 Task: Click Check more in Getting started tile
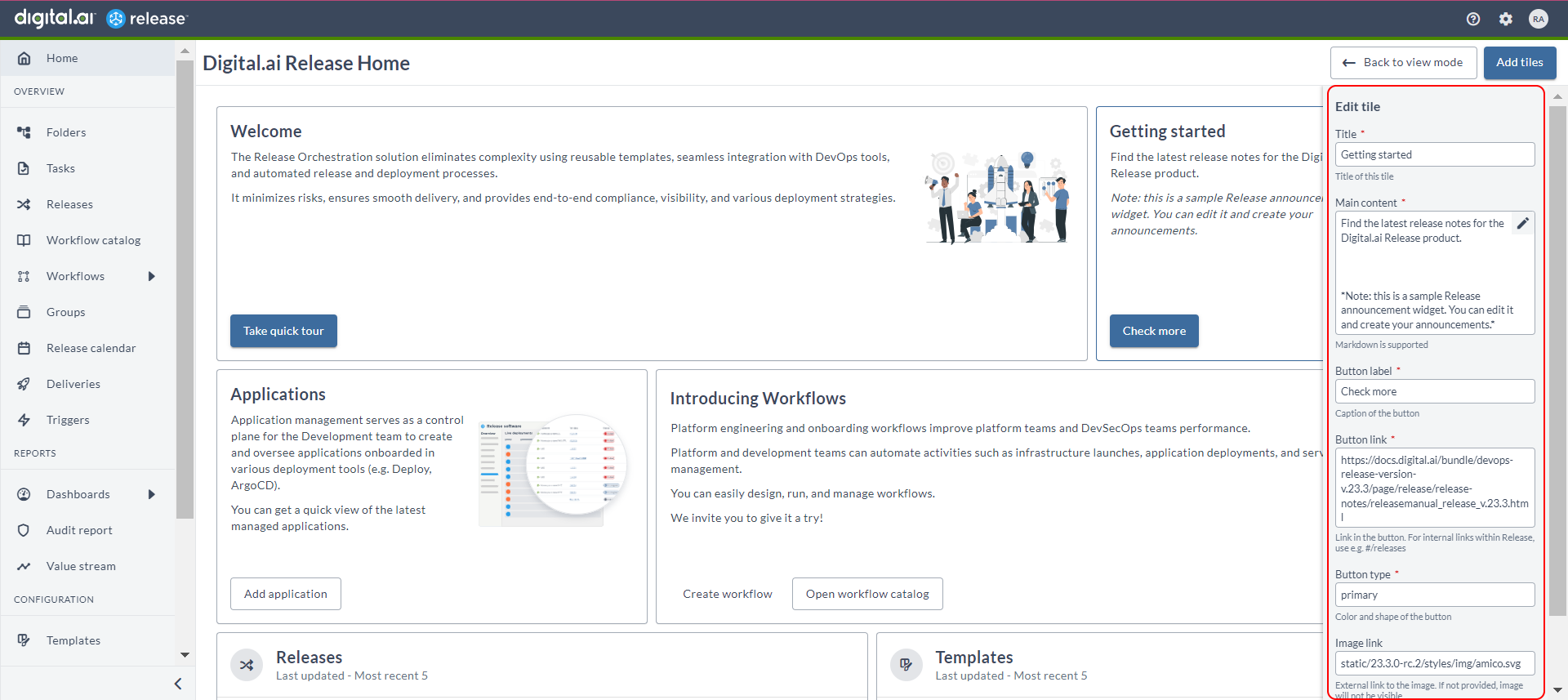(1154, 331)
